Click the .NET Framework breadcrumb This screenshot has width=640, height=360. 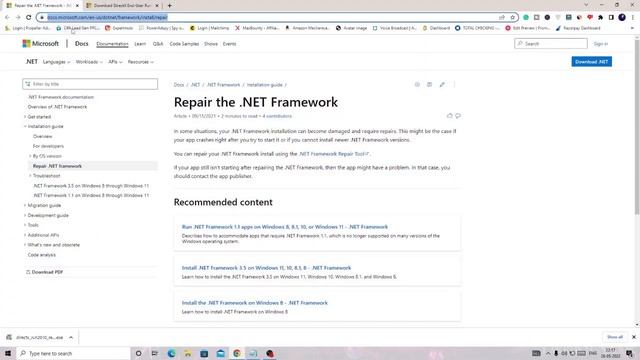click(223, 85)
